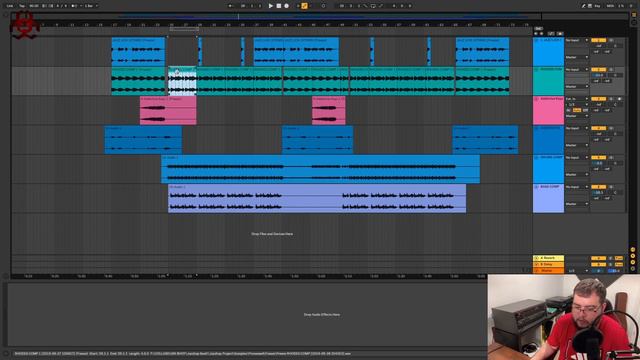
Task: Open the Ext. In input dropdown on pink track
Action: pos(577,99)
